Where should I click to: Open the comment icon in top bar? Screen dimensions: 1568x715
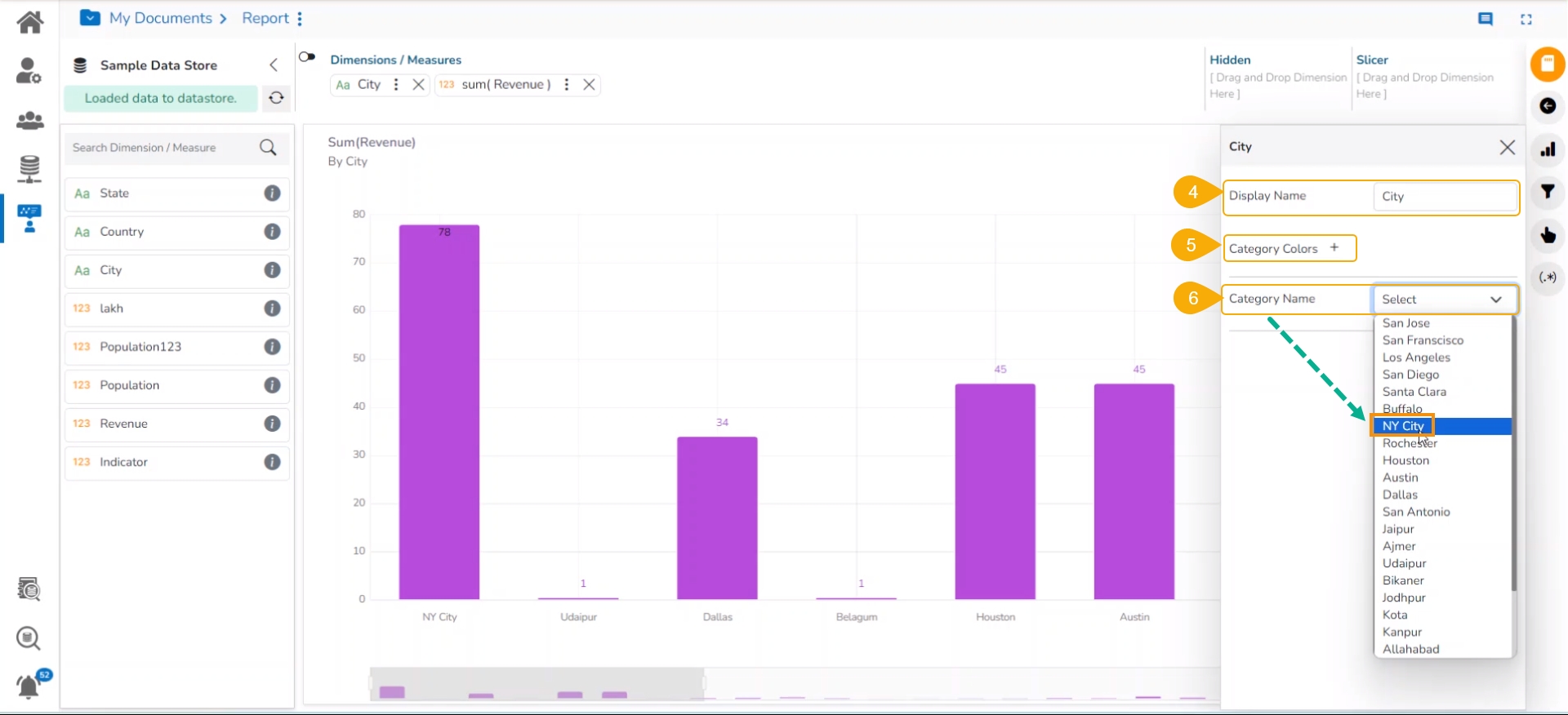1485,19
